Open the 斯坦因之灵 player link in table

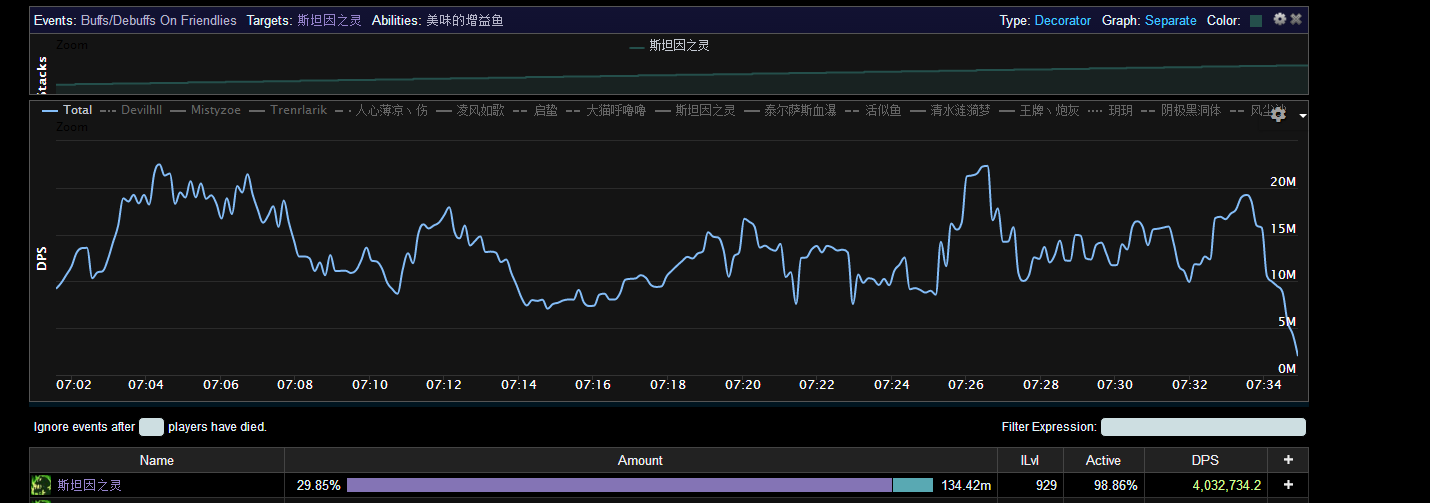point(89,485)
